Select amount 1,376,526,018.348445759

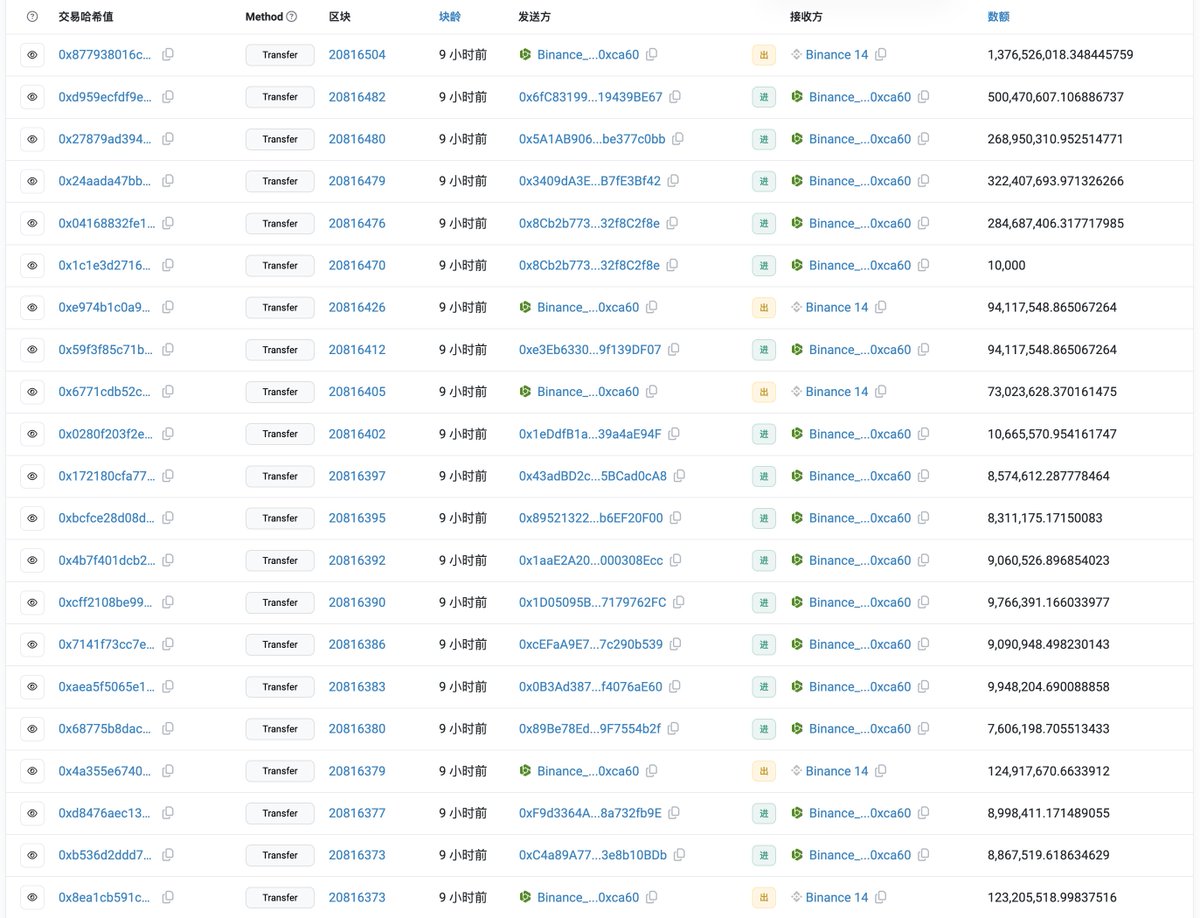click(x=1060, y=55)
